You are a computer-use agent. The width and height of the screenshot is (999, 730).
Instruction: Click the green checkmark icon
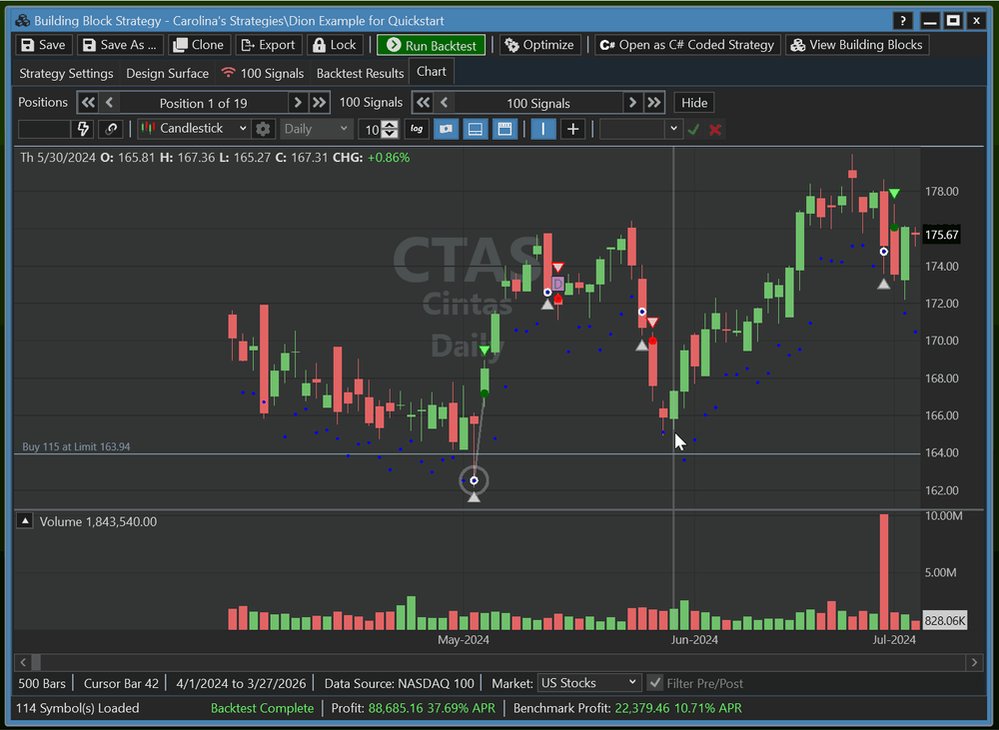(694, 129)
